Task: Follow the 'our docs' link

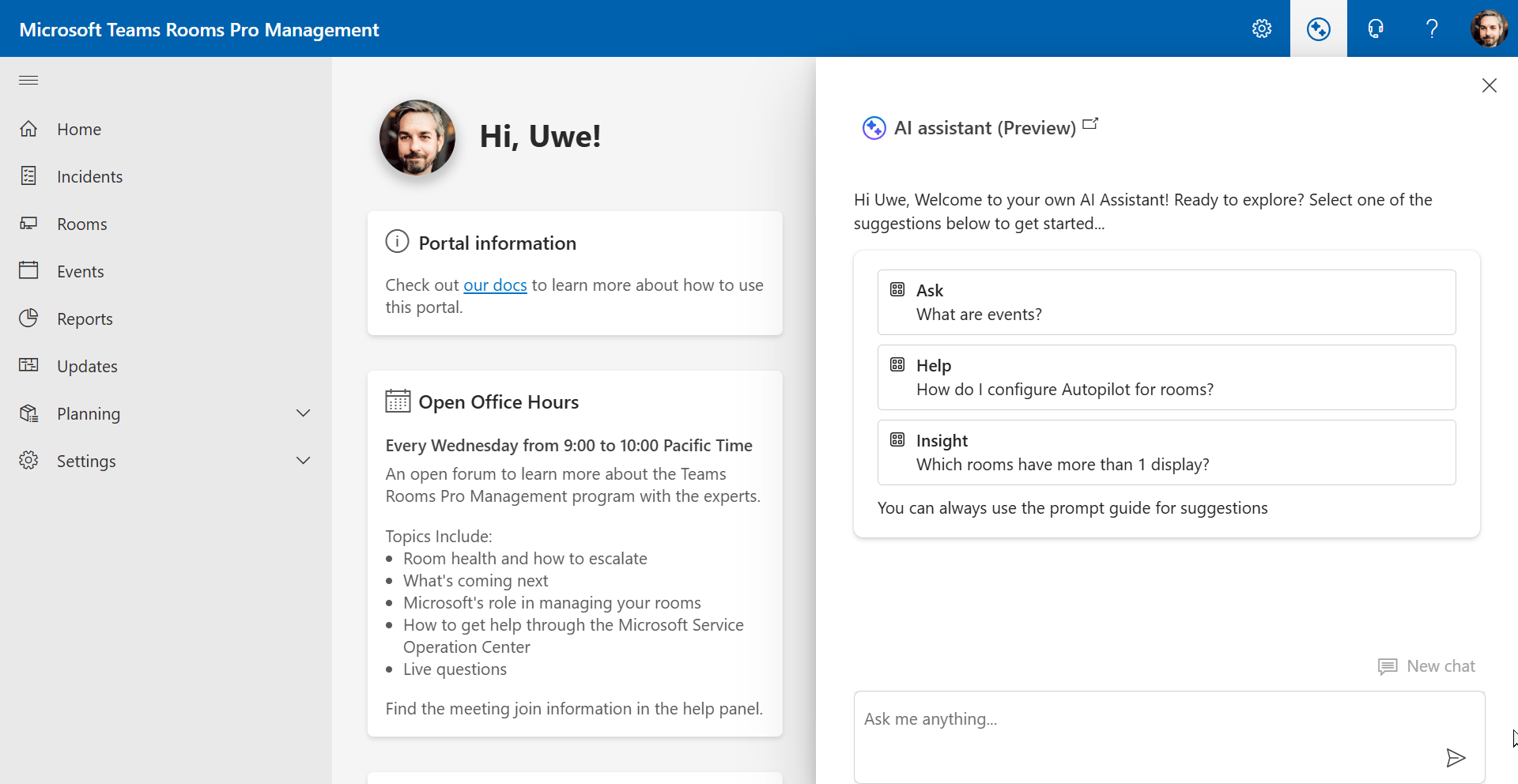Action: coord(495,285)
